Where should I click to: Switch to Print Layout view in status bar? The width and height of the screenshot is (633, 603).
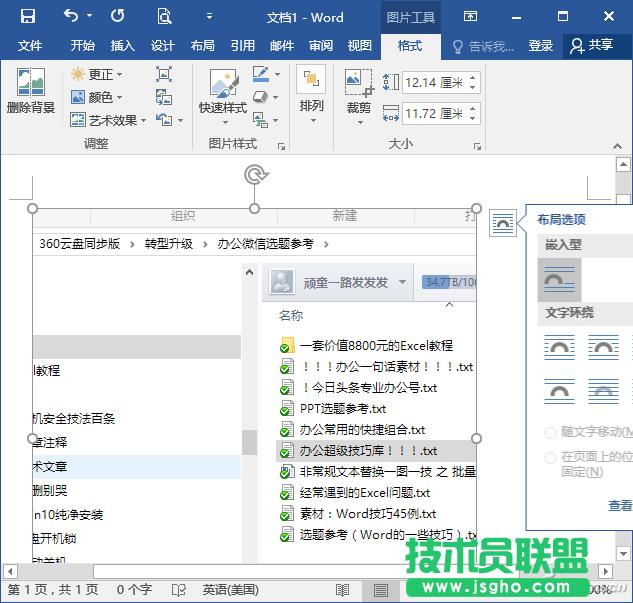click(381, 590)
